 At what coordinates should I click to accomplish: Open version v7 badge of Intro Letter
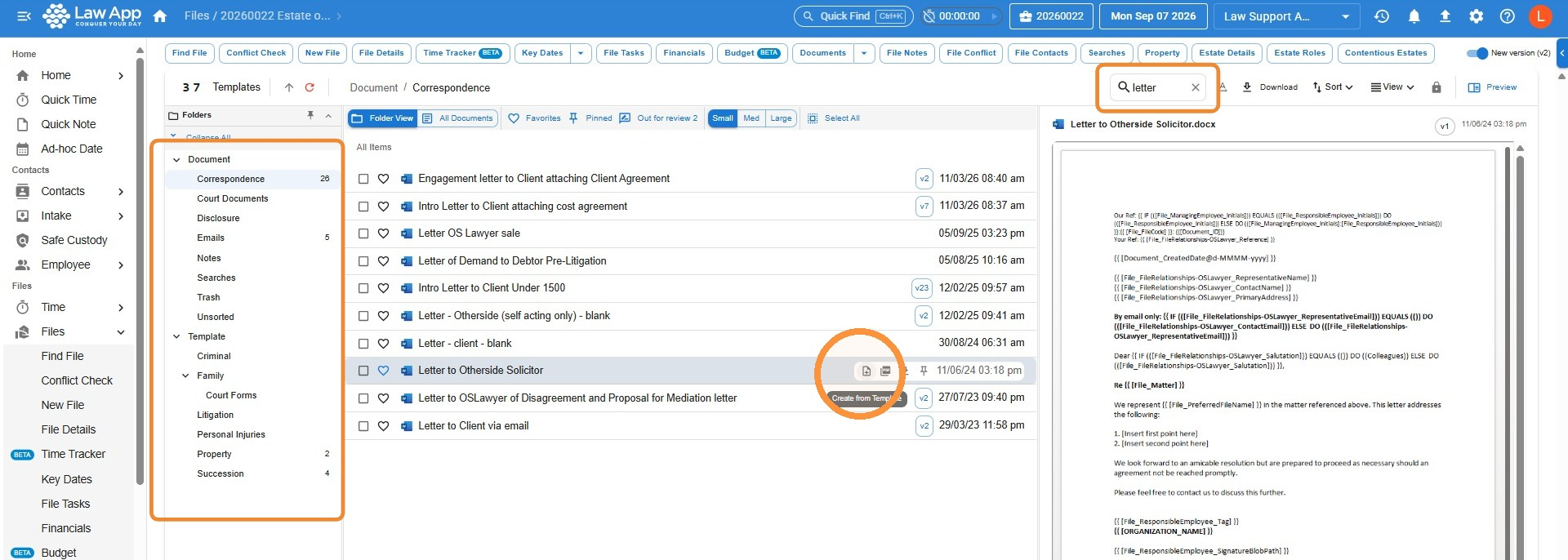tap(924, 206)
